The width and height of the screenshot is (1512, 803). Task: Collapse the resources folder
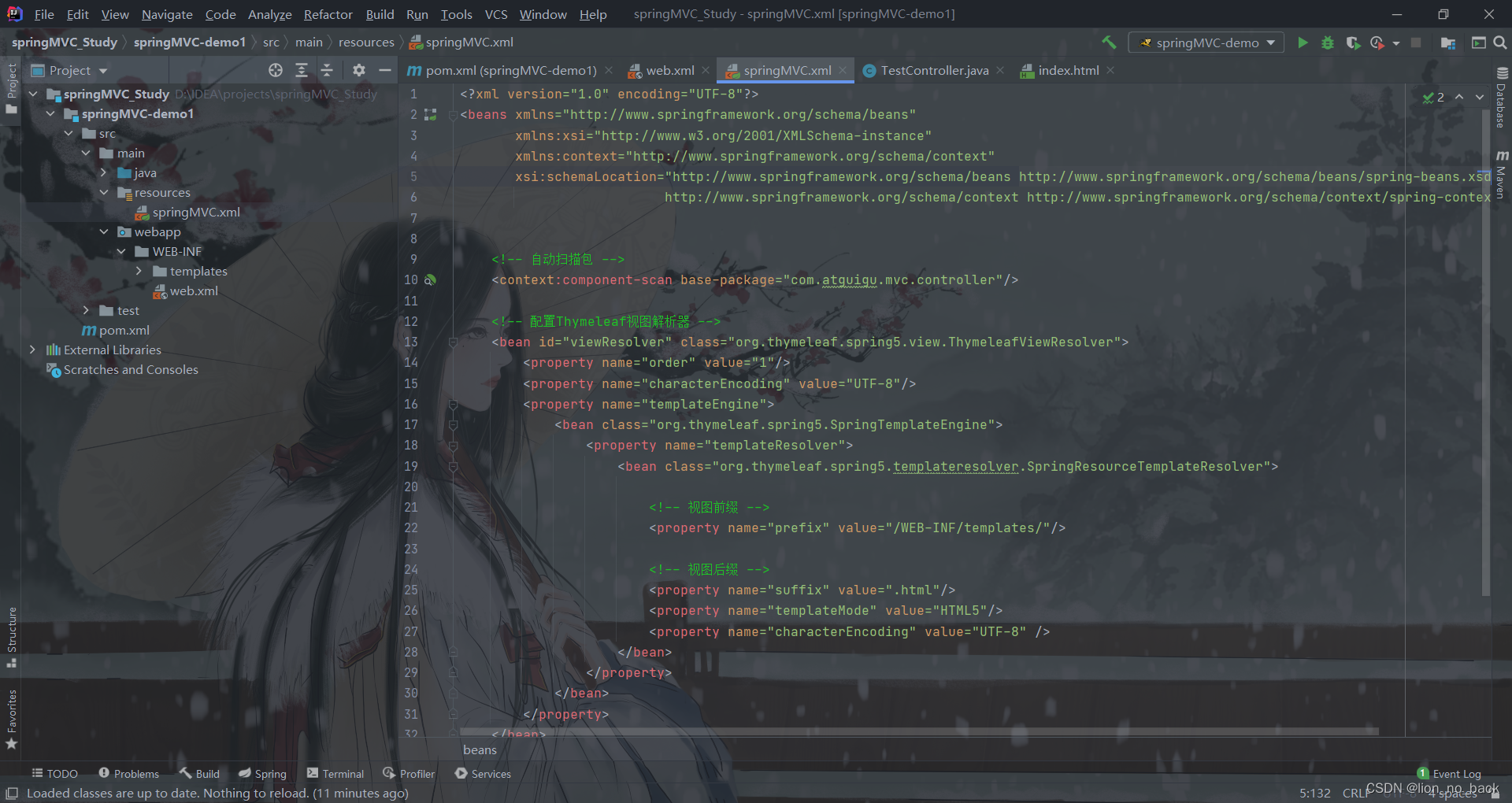104,192
